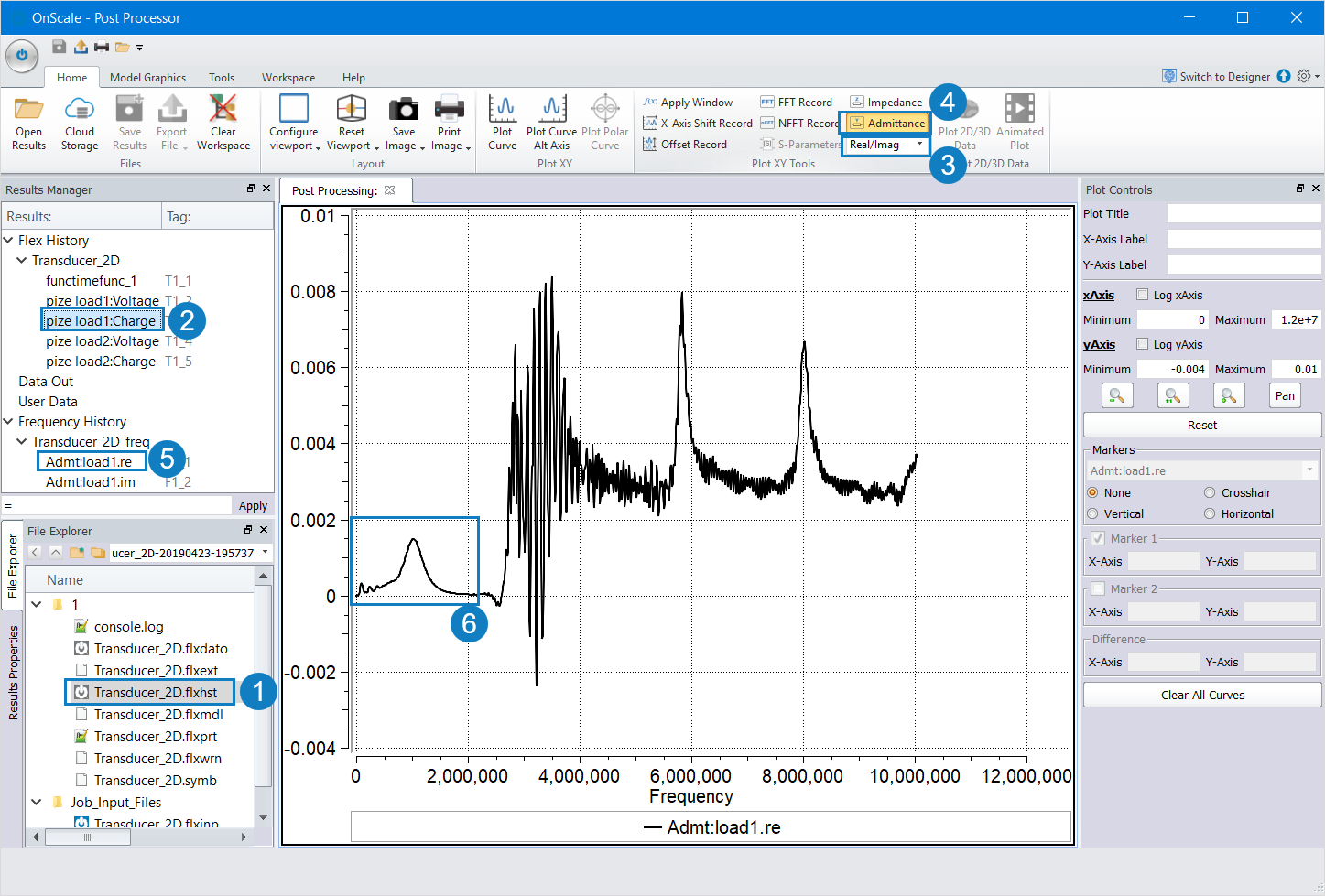1325x896 pixels.
Task: Click the Print Image printer icon
Action: point(449,109)
